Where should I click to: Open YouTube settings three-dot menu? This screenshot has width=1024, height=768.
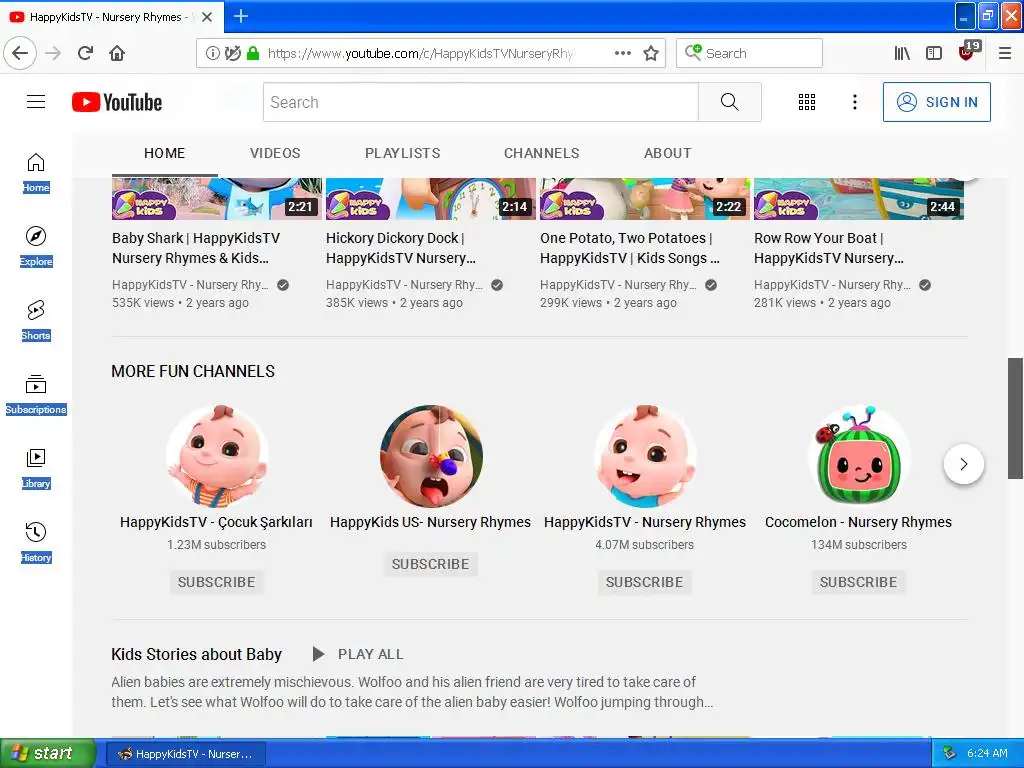pos(854,102)
